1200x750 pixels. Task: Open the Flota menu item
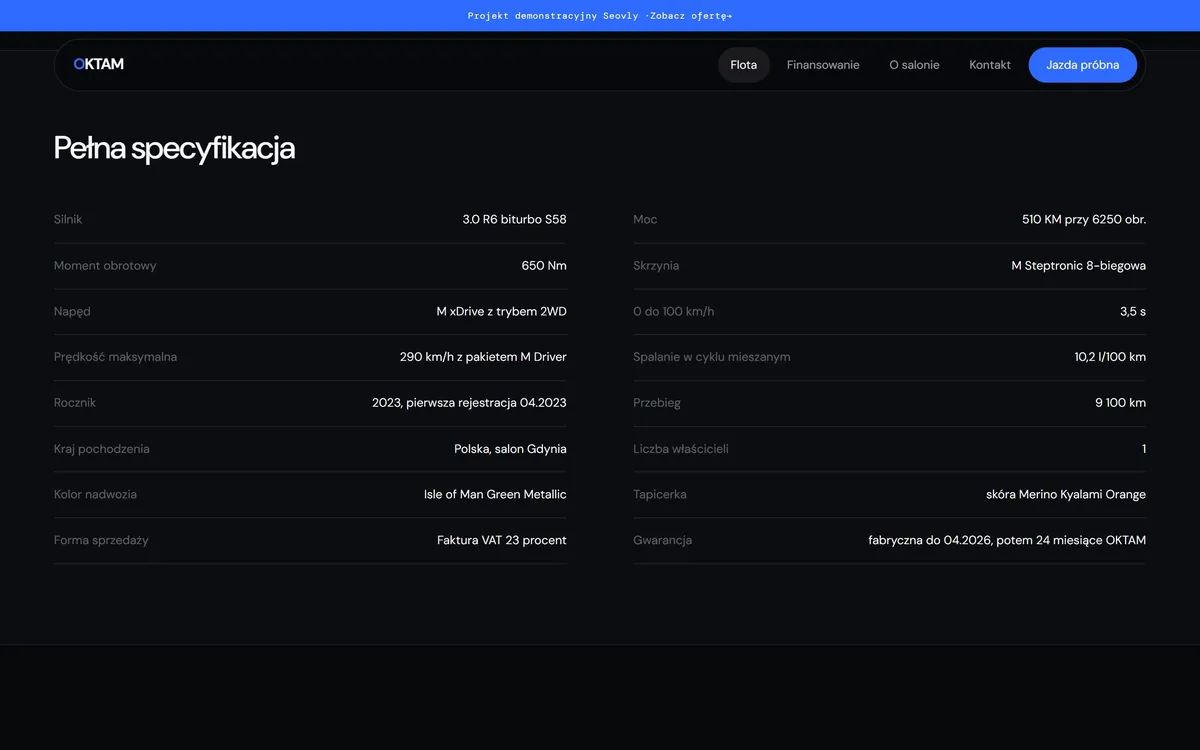744,65
